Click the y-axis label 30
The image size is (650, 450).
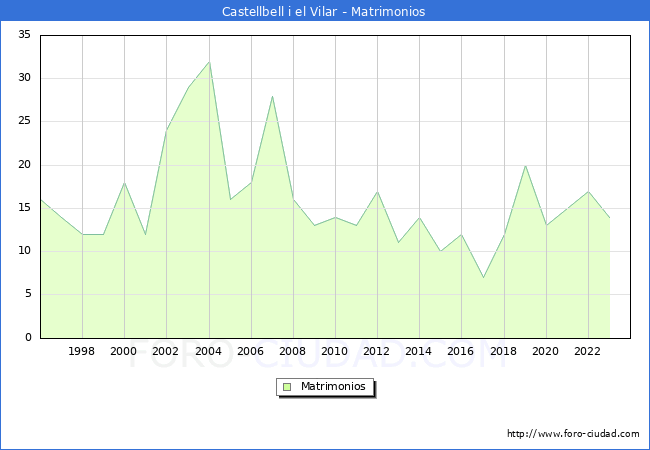pos(25,77)
